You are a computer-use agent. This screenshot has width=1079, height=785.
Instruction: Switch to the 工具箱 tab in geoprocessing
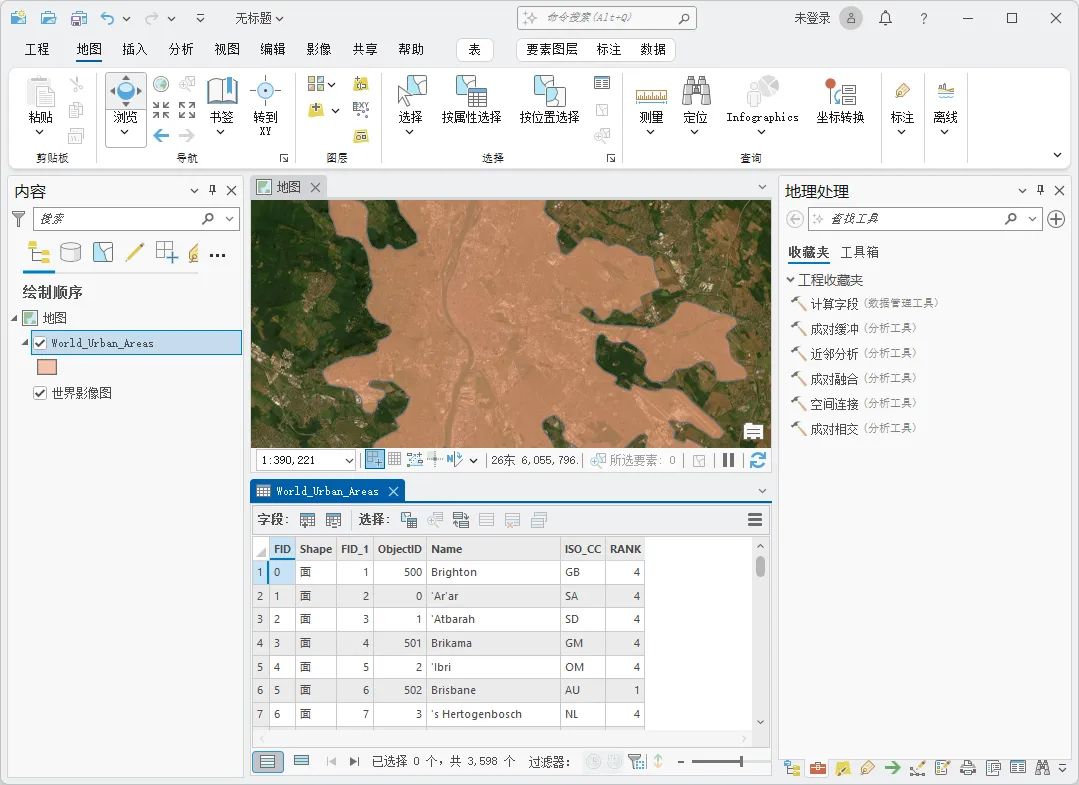(x=859, y=252)
